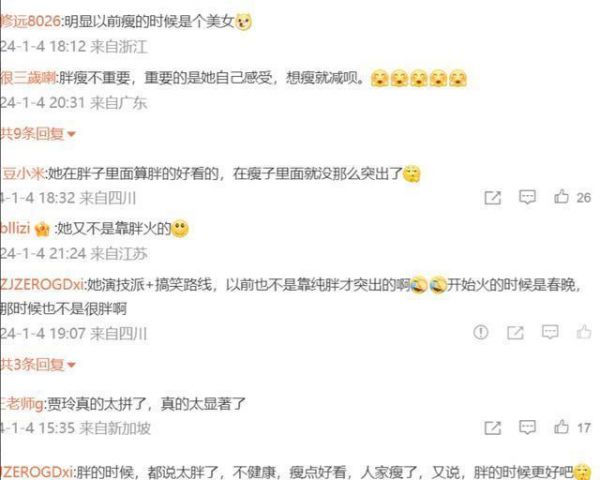View ZJZEROGDxi profile from 演技派 comment

pos(42,285)
